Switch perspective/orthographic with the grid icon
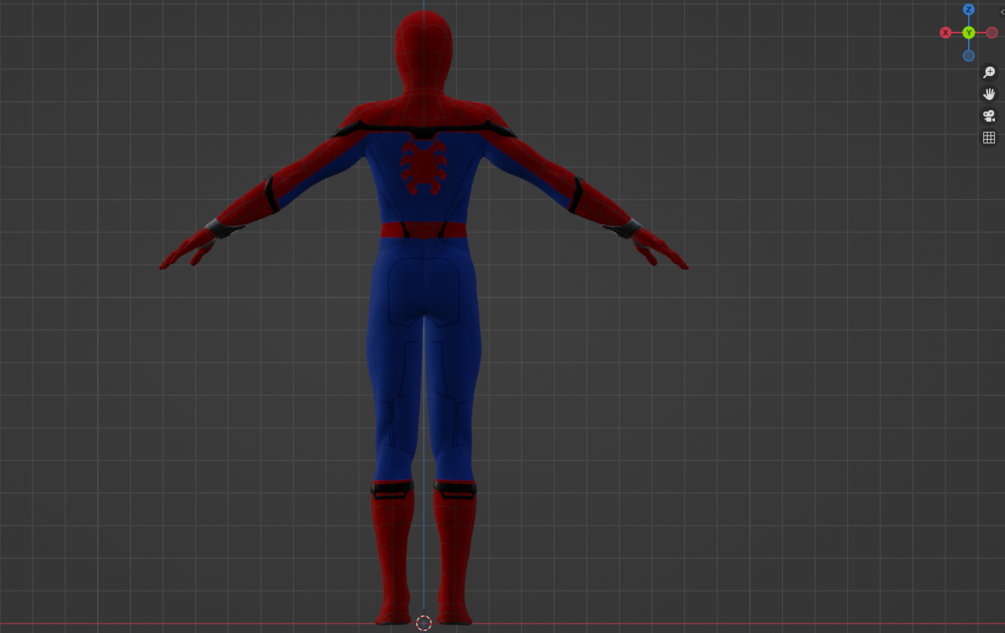This screenshot has width=1005, height=633. [x=989, y=138]
